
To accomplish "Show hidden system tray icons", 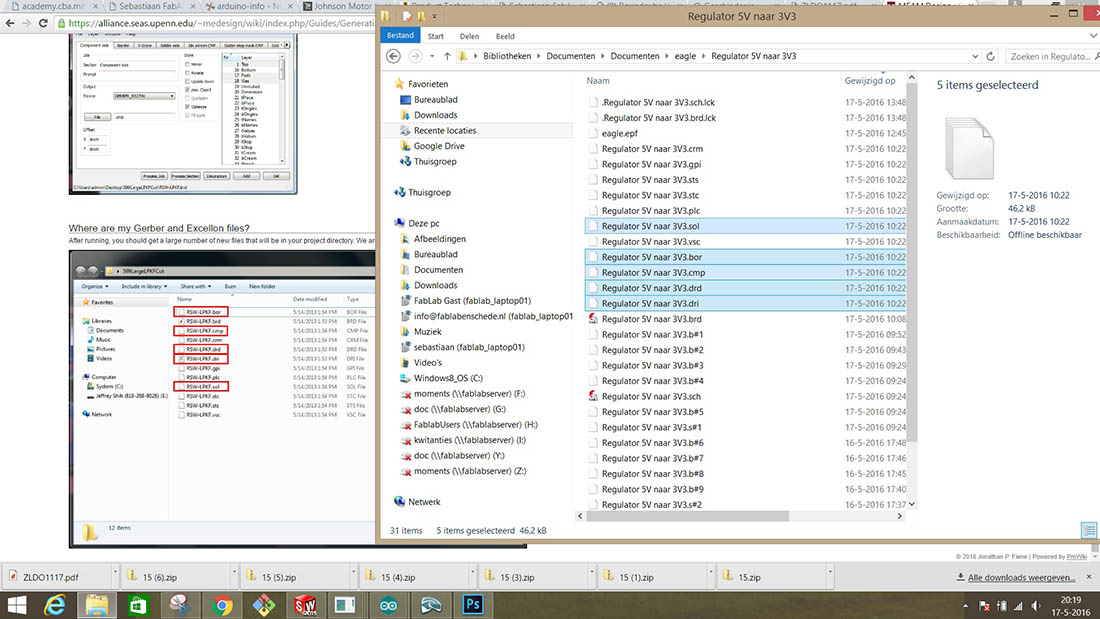I will pyautogui.click(x=965, y=606).
